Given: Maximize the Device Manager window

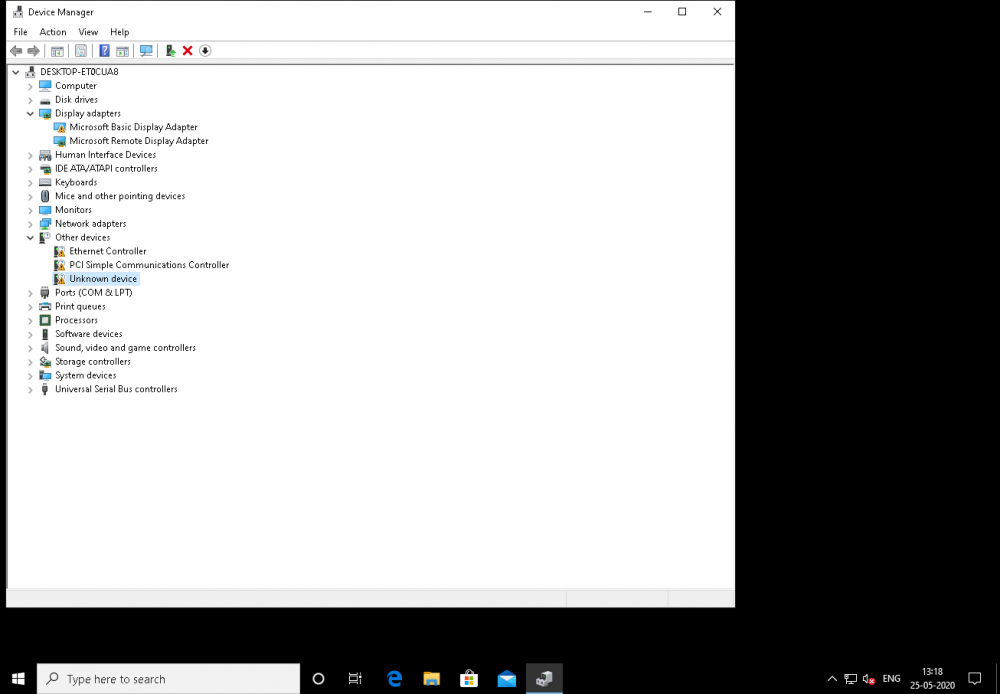Looking at the screenshot, I should pos(682,11).
